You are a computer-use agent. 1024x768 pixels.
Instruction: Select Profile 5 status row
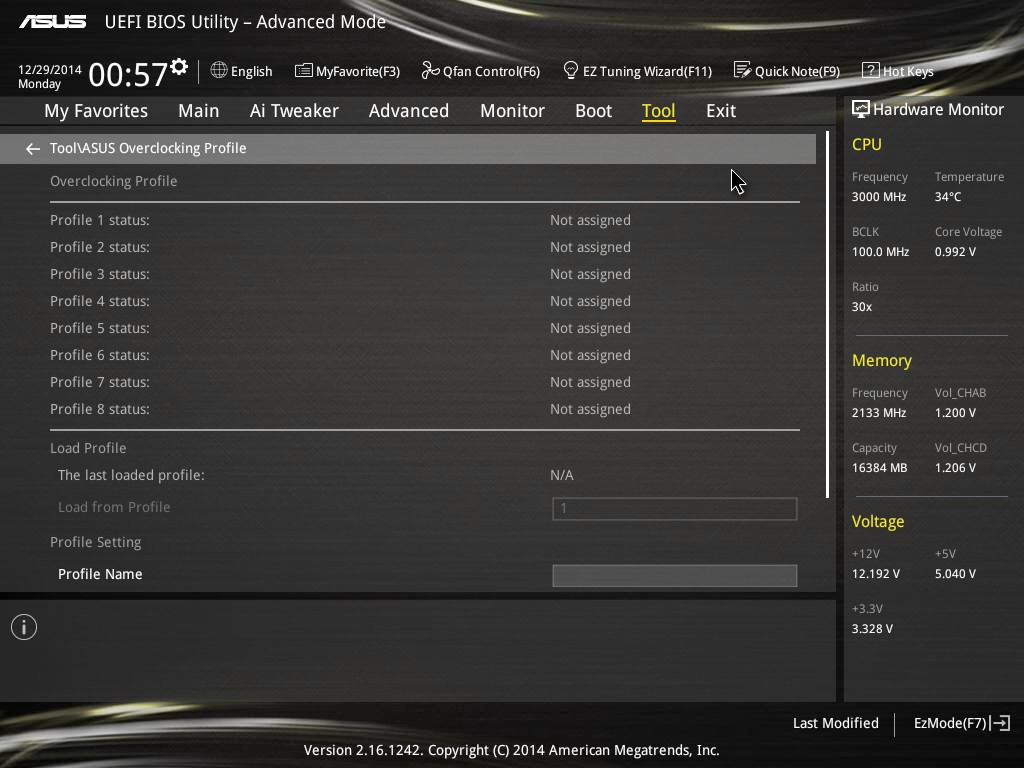click(x=424, y=328)
